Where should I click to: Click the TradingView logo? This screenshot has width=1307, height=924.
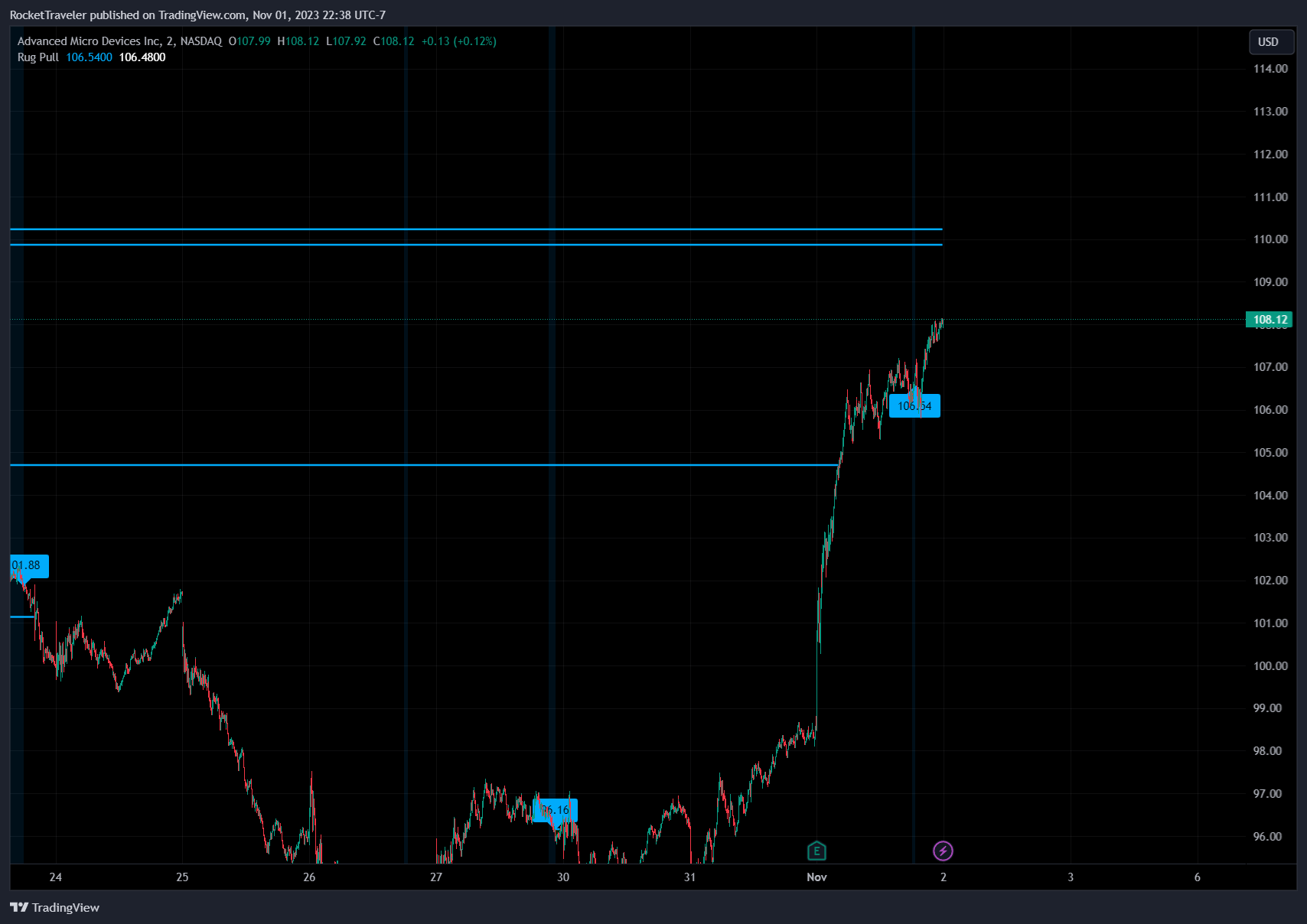(x=54, y=907)
